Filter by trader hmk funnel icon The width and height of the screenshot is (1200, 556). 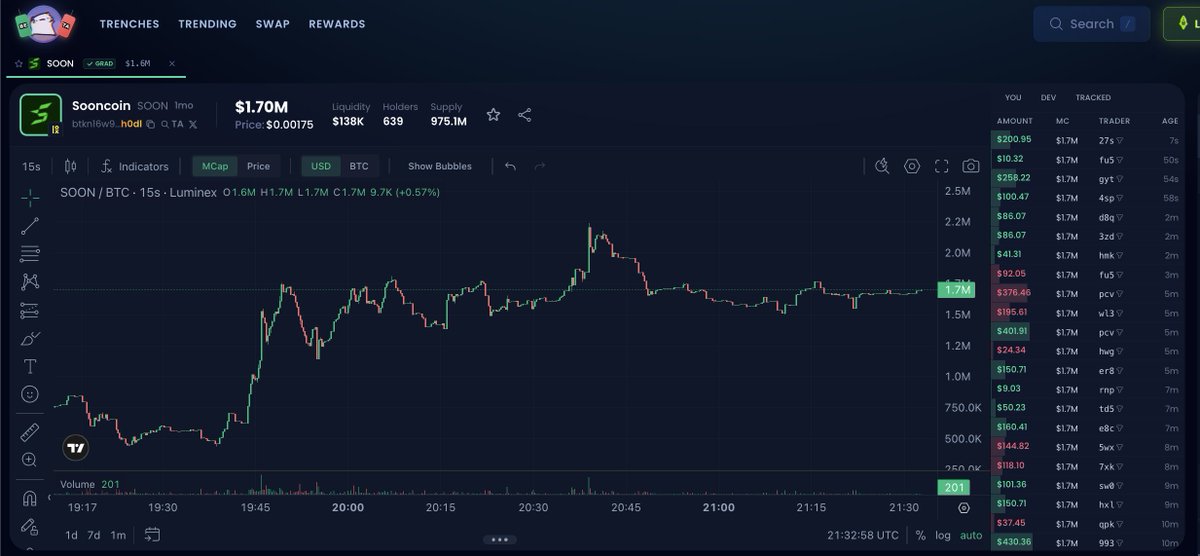[x=1122, y=255]
